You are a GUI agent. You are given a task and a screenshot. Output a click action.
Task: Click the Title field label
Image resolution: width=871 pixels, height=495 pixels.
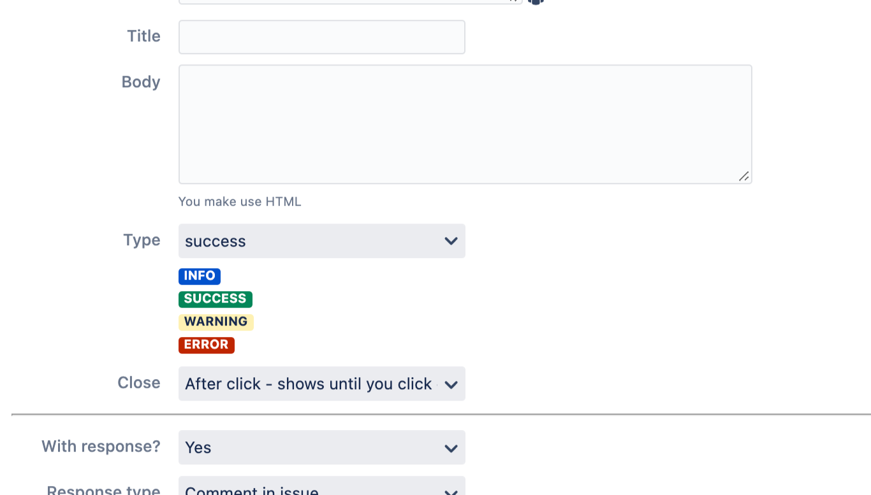pyautogui.click(x=143, y=36)
